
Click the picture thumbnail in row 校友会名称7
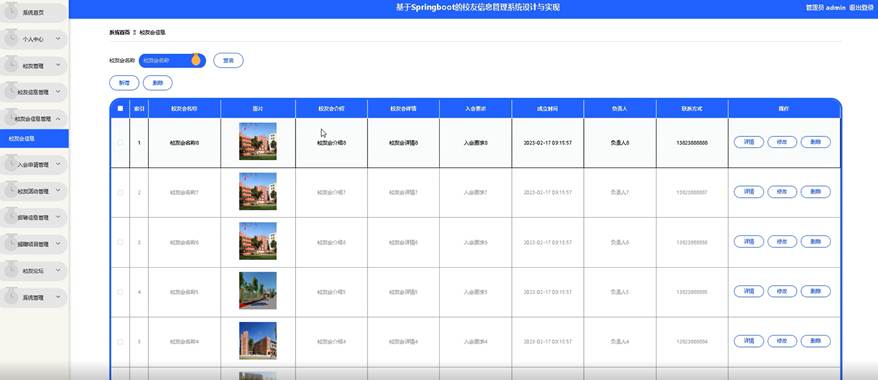pos(258,191)
